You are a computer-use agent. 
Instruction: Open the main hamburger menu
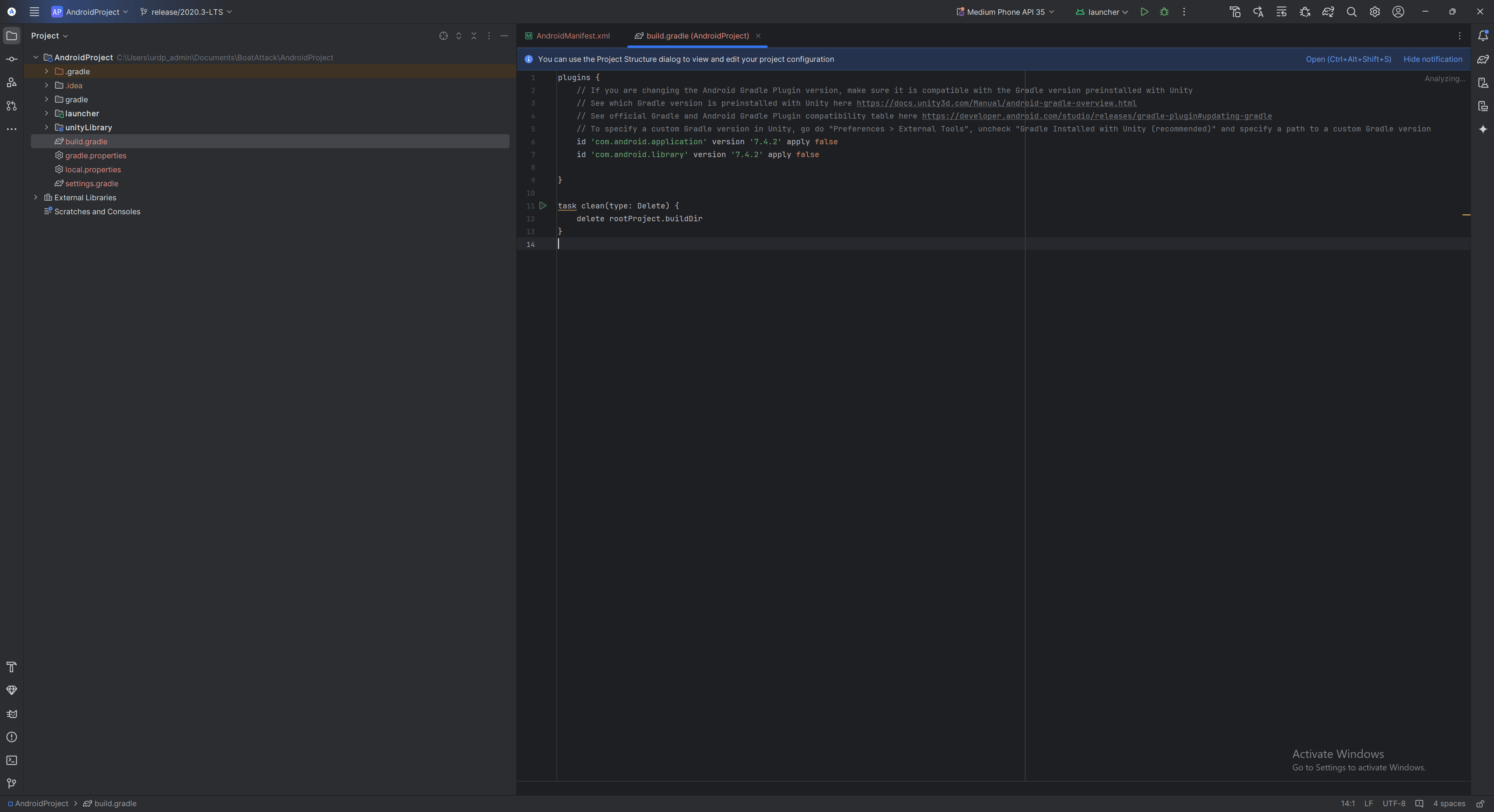(x=34, y=12)
